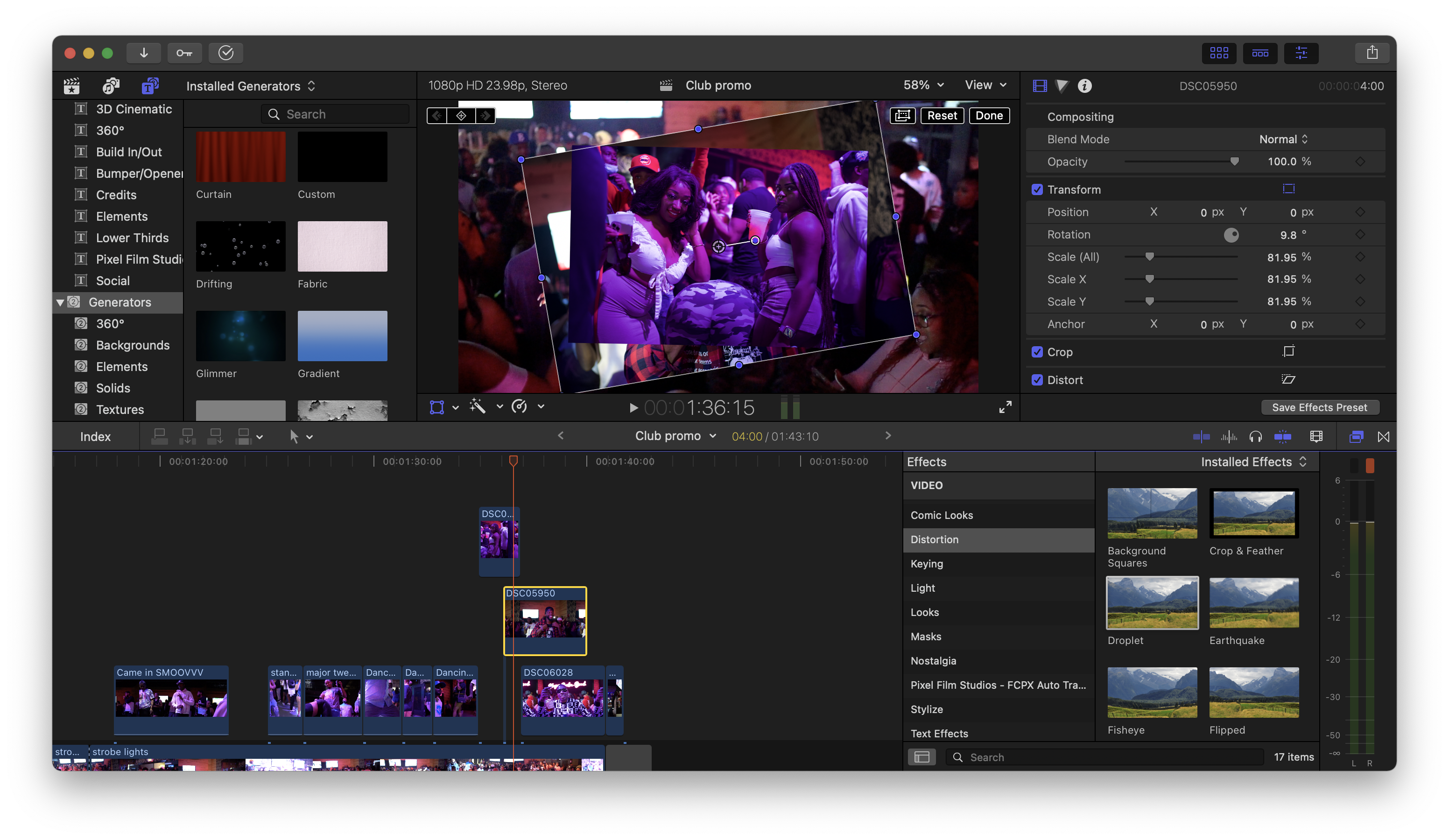Adjust the Opacity slider handle
Viewport: 1449px width, 840px height.
pos(1234,161)
